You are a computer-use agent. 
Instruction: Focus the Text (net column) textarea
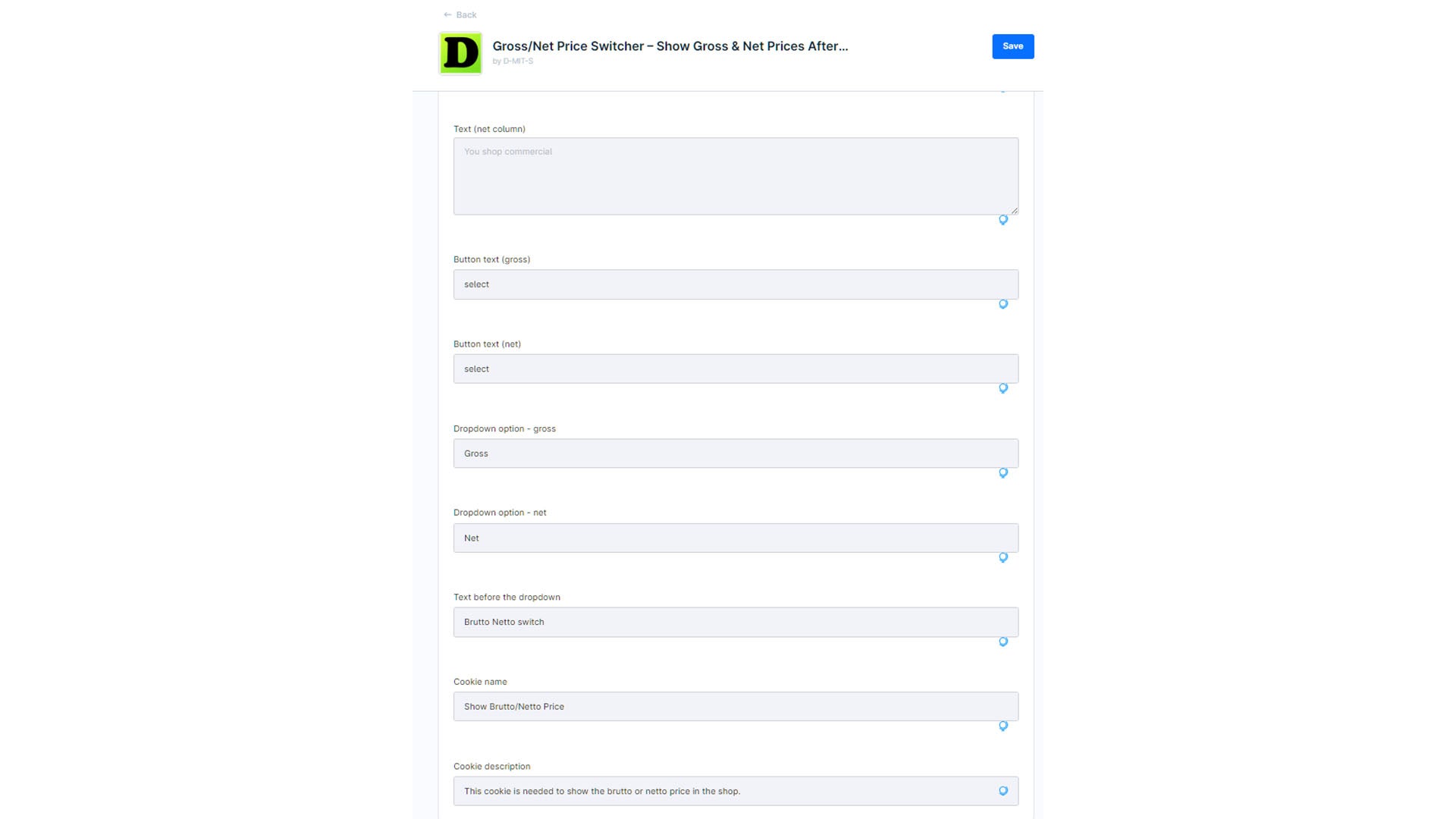coord(736,176)
